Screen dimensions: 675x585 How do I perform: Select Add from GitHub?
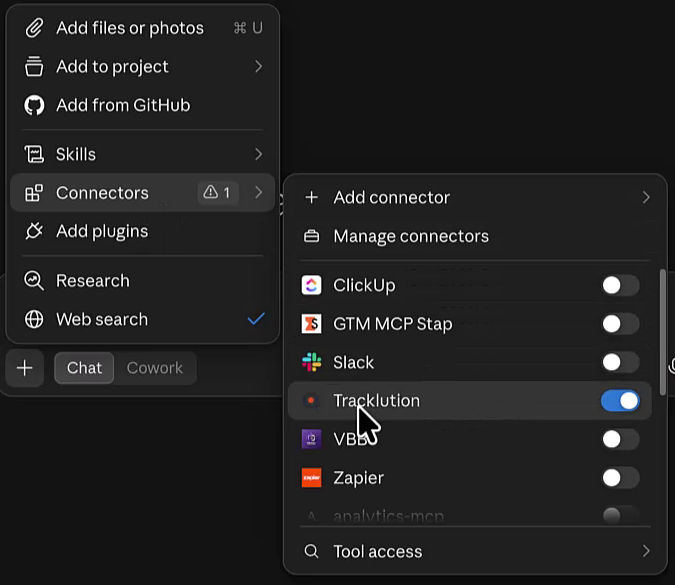pos(142,105)
